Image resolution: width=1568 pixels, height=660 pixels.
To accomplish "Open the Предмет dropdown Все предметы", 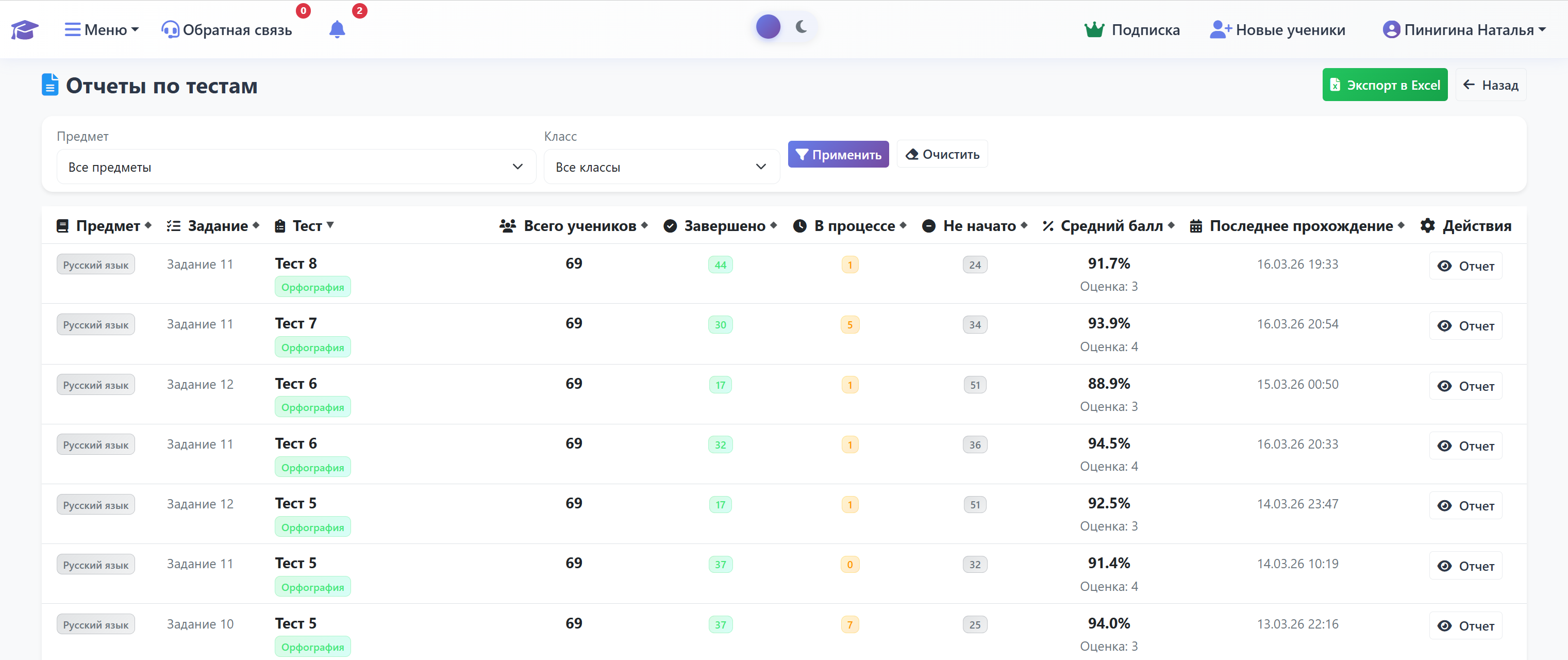I will pos(296,167).
